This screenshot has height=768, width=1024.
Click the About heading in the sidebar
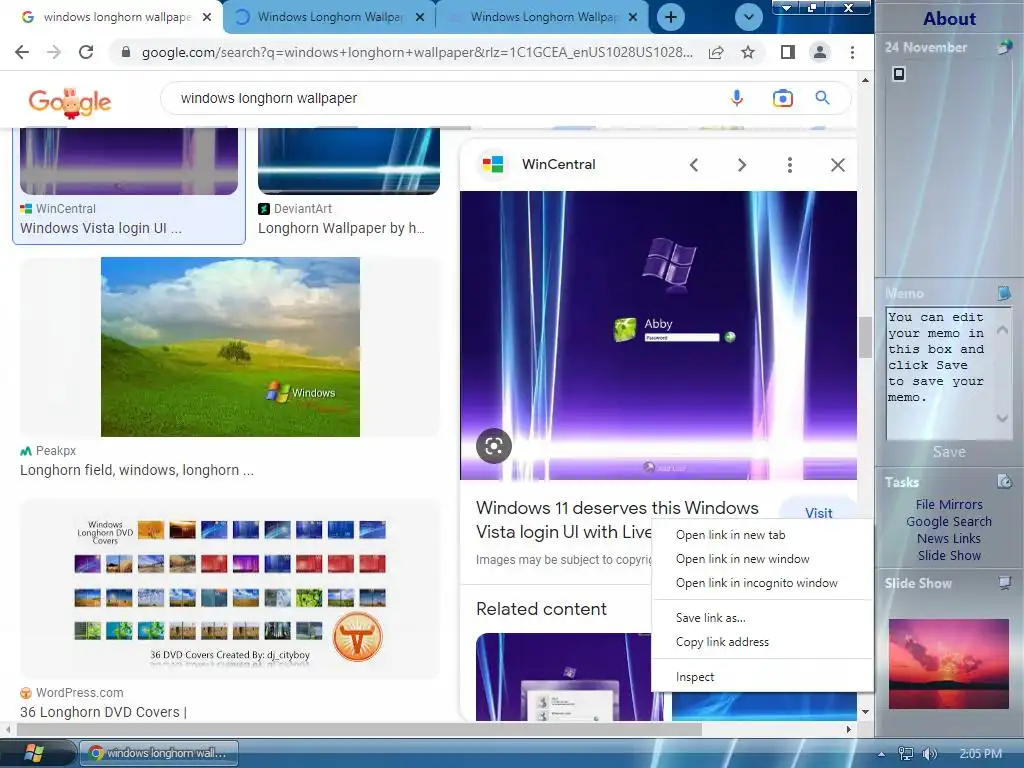pyautogui.click(x=950, y=18)
